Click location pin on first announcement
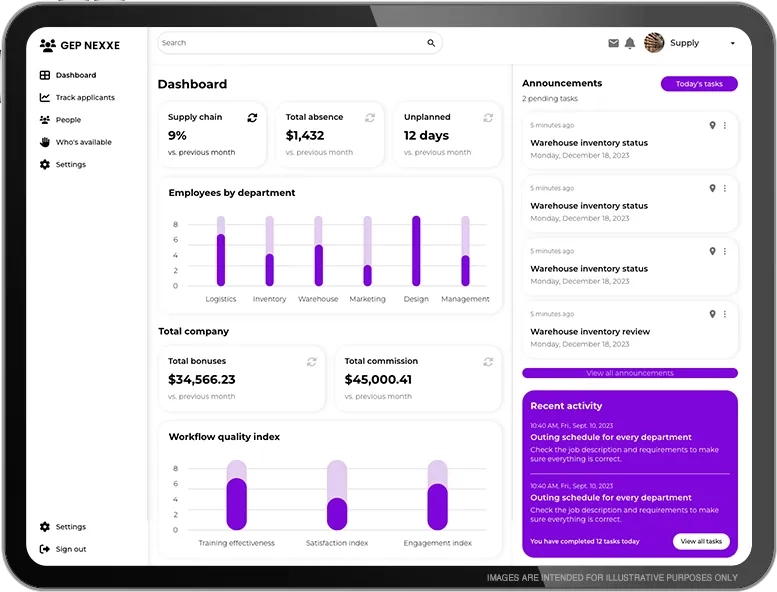 [x=712, y=125]
